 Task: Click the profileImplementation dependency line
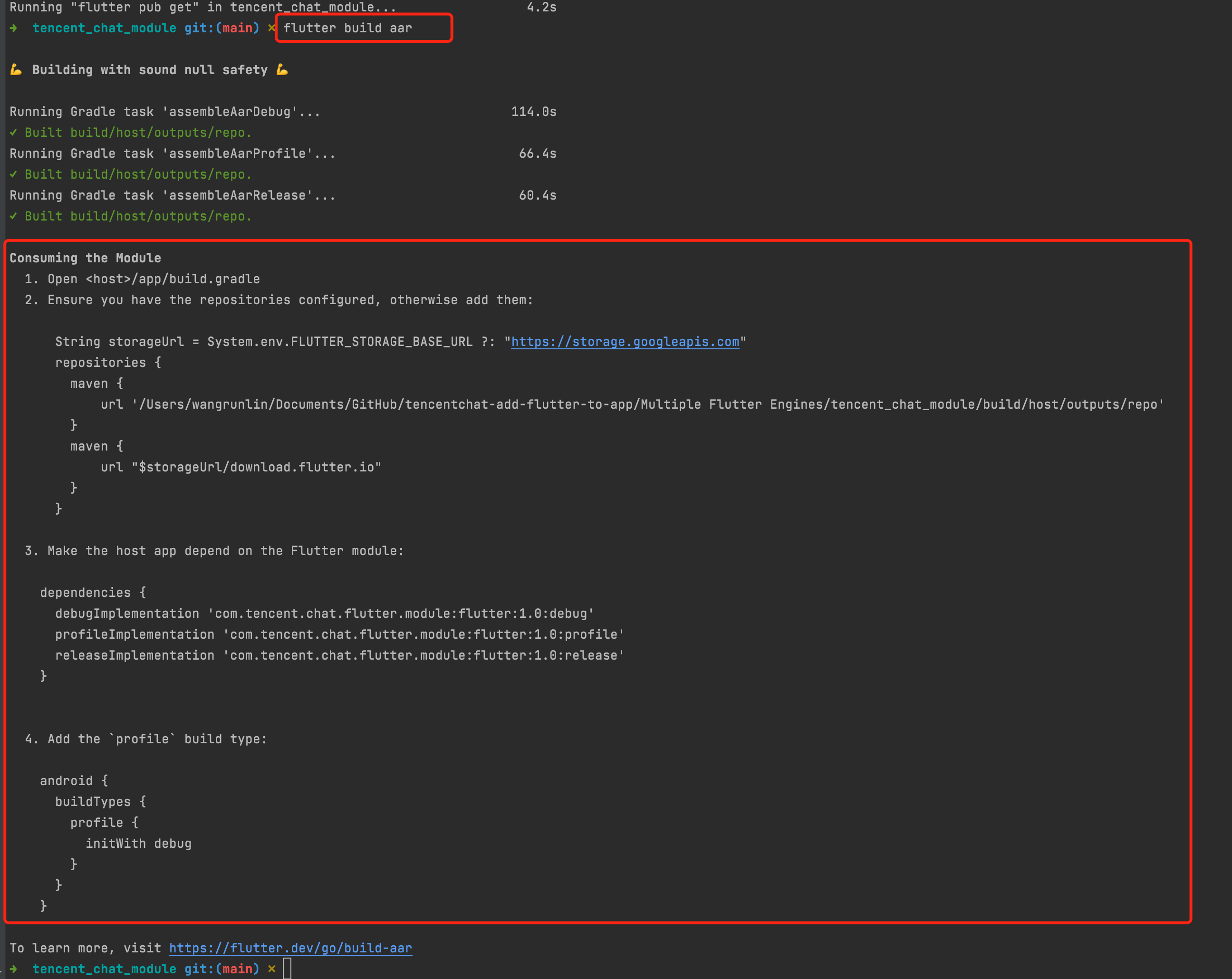point(339,634)
